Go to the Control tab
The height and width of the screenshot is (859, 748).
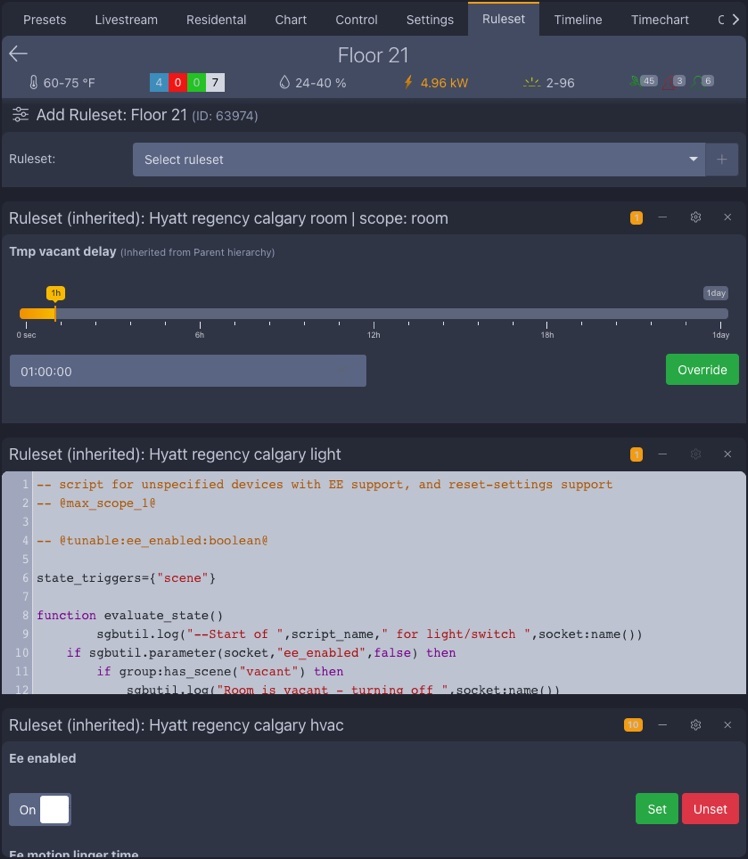(x=356, y=20)
